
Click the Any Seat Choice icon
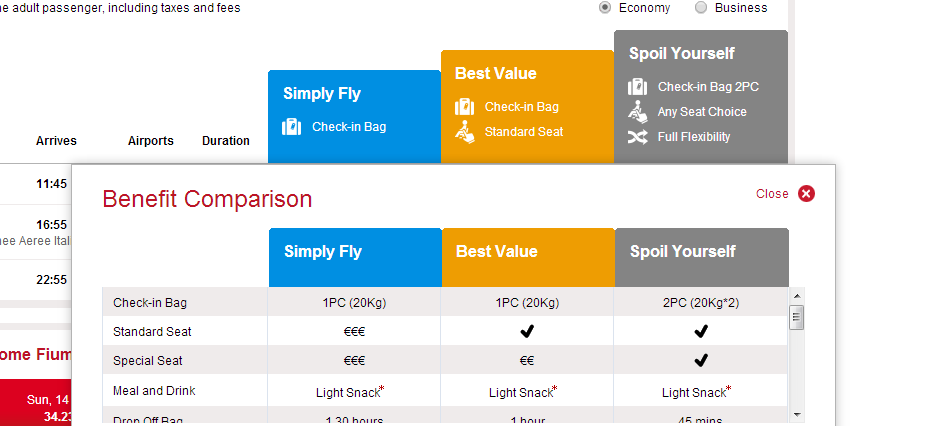point(638,112)
